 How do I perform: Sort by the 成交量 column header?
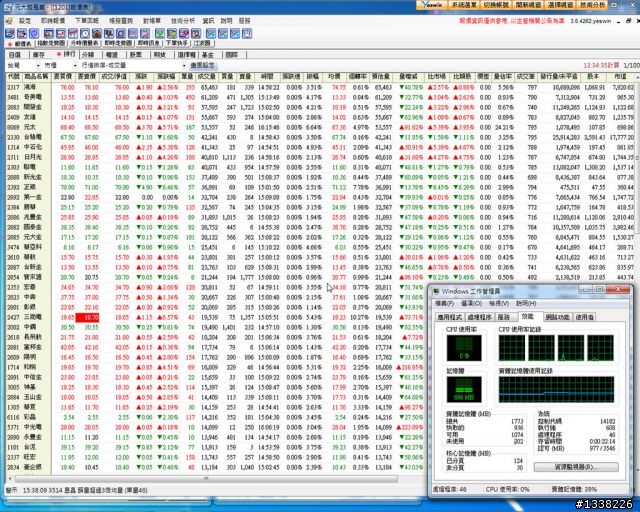(207, 76)
